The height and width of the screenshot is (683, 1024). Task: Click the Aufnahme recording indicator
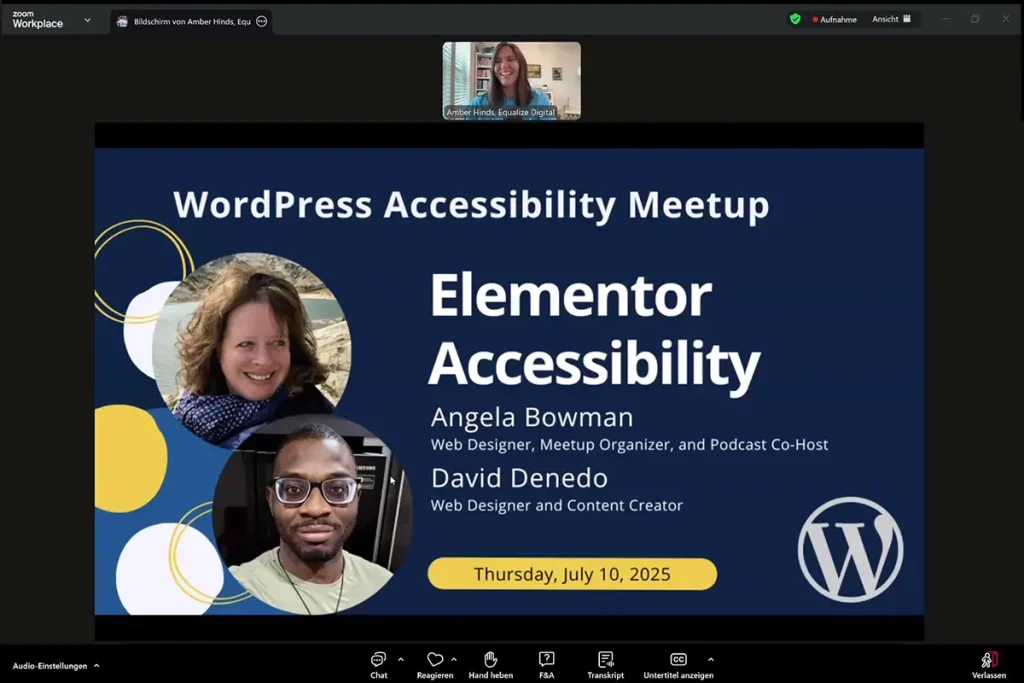(834, 20)
